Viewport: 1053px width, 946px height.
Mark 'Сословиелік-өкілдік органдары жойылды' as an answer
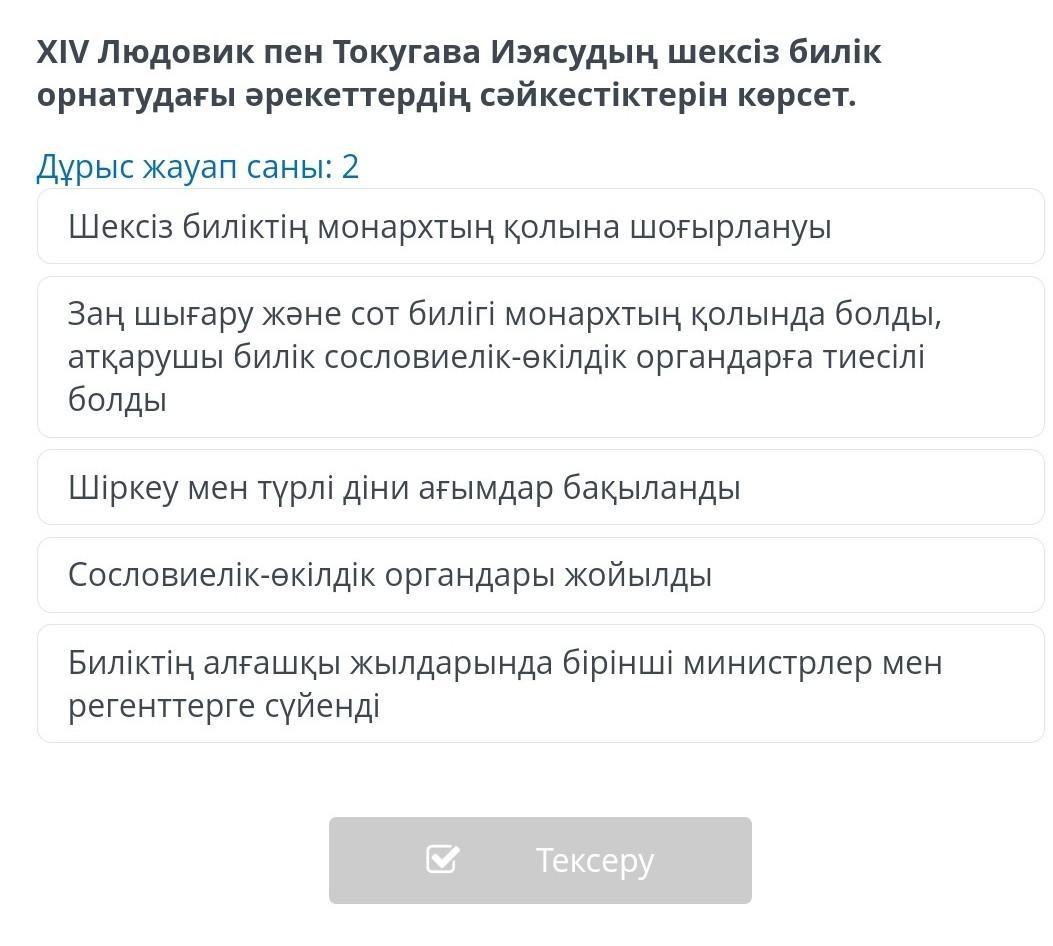pyautogui.click(x=541, y=575)
